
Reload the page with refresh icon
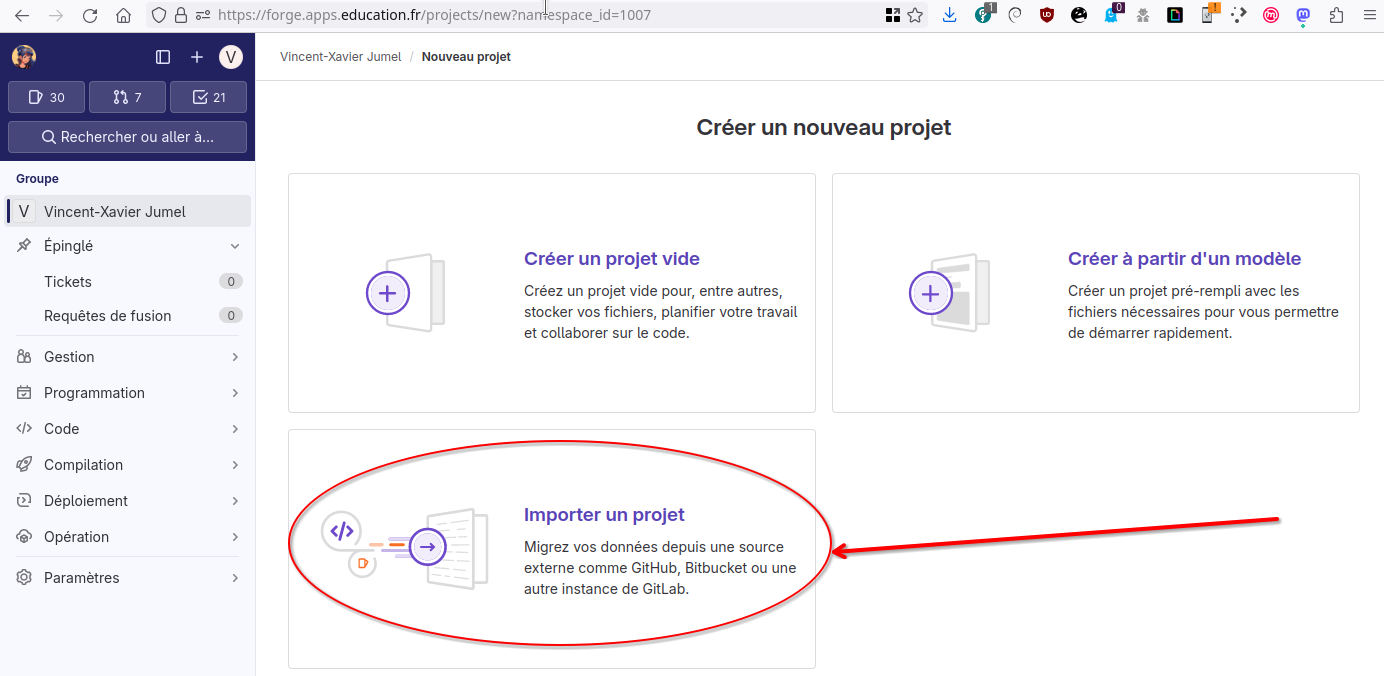tap(90, 15)
